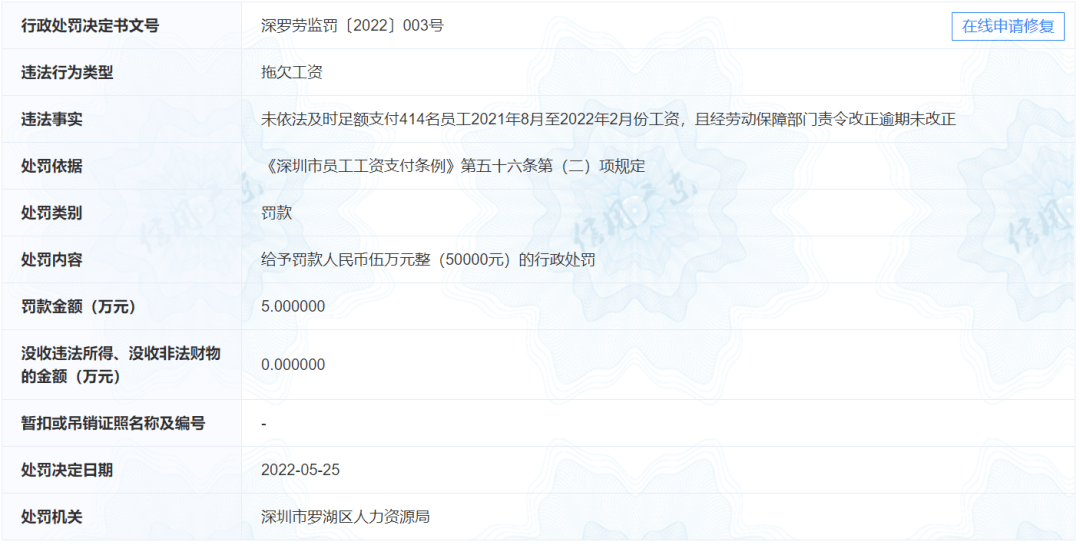The width and height of the screenshot is (1080, 545).
Task: Click the 行政处罚决定书文号 label
Action: coord(90,26)
